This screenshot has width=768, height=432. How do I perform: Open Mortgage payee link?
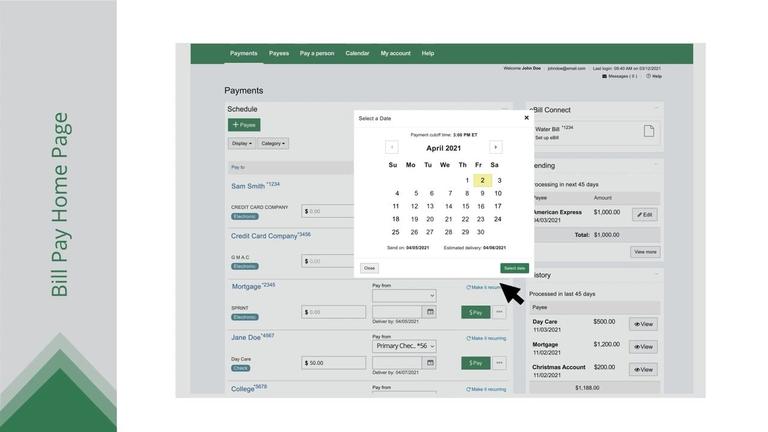coord(253,286)
